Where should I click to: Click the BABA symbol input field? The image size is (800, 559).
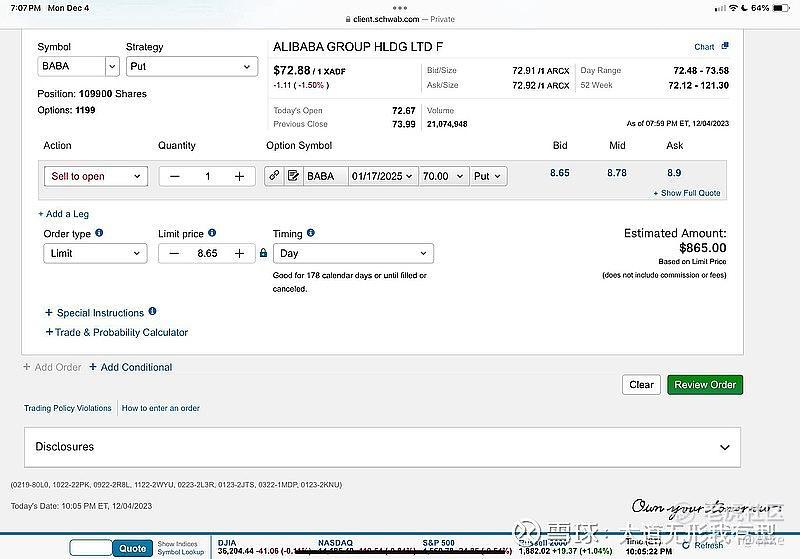71,66
